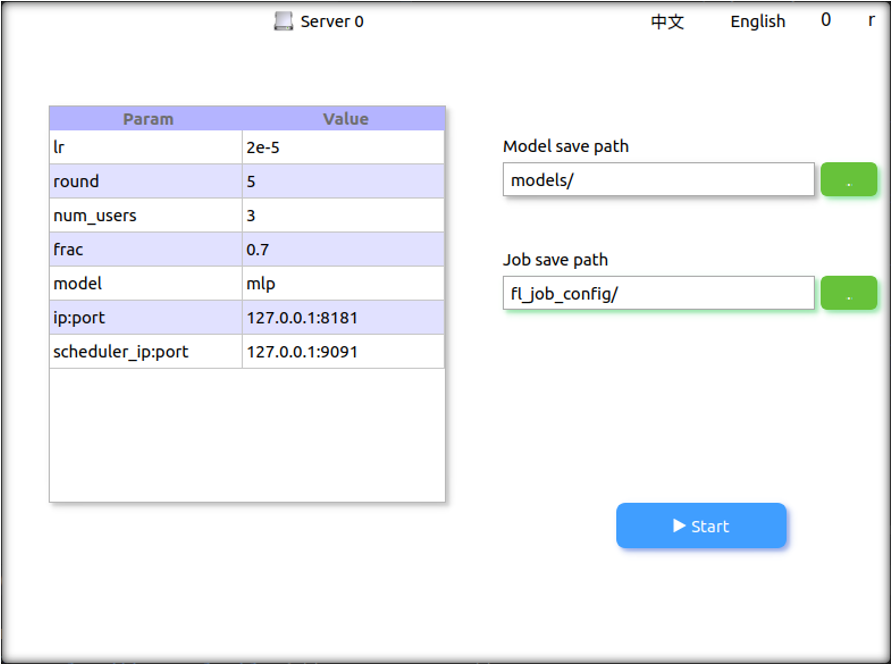Browse for the Model save path

pyautogui.click(x=848, y=180)
